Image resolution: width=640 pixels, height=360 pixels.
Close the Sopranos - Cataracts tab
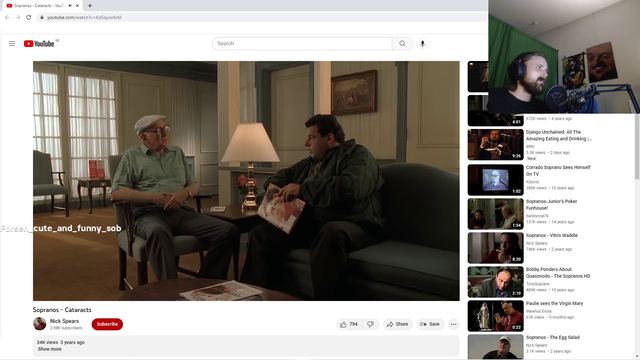click(x=77, y=6)
